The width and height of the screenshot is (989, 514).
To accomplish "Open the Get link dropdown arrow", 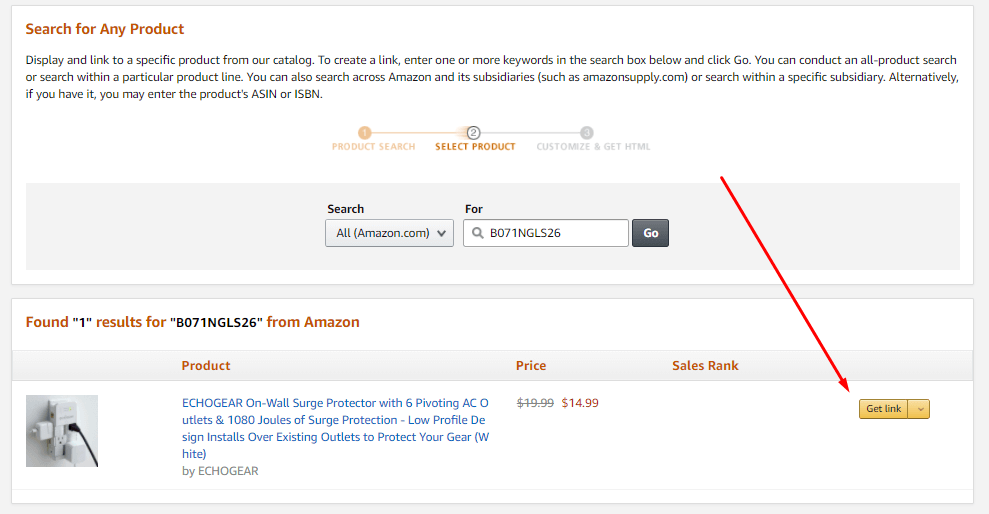I will point(920,409).
